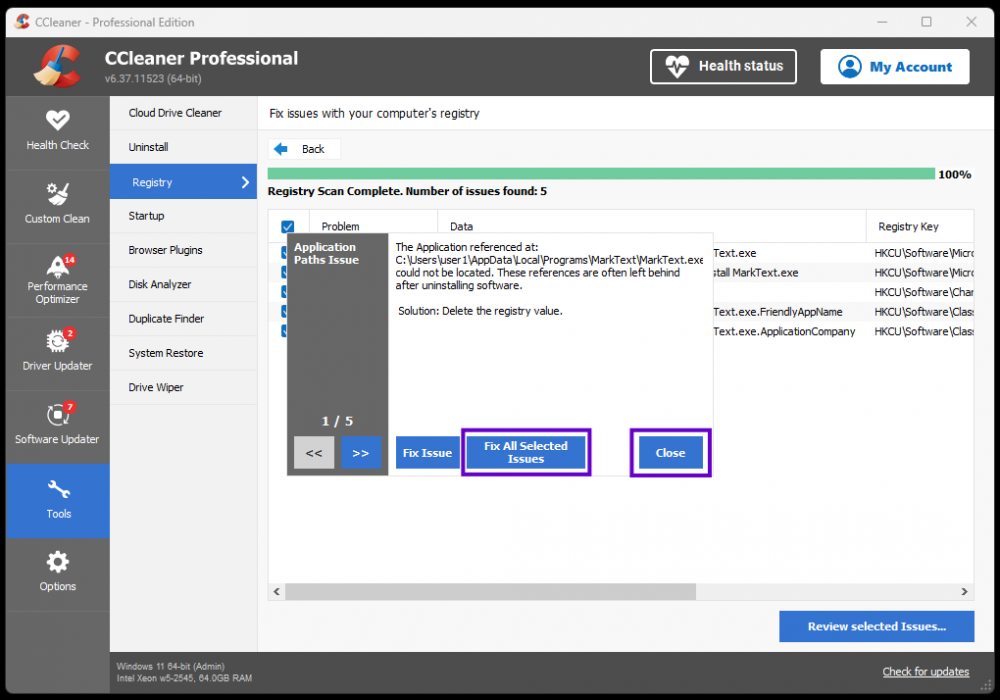The height and width of the screenshot is (700, 1000).
Task: Toggle the select-all checkbox in Problem header
Action: [288, 226]
